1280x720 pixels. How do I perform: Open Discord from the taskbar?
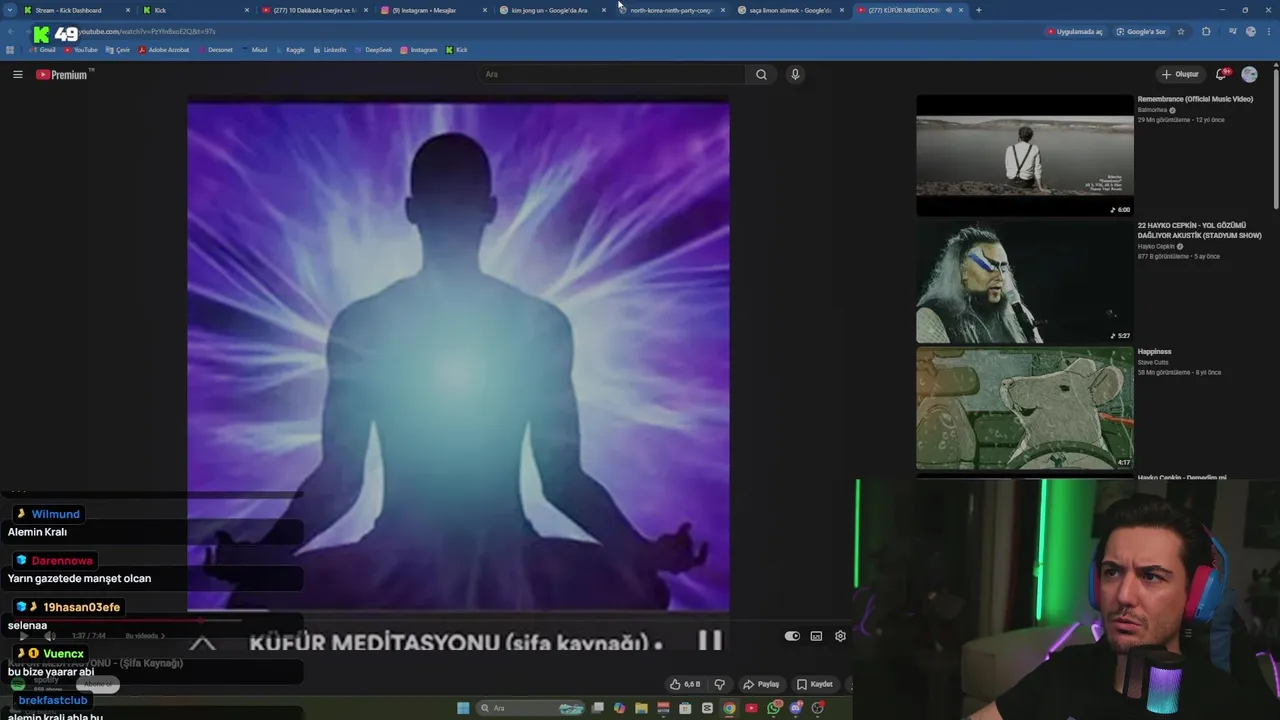click(796, 708)
